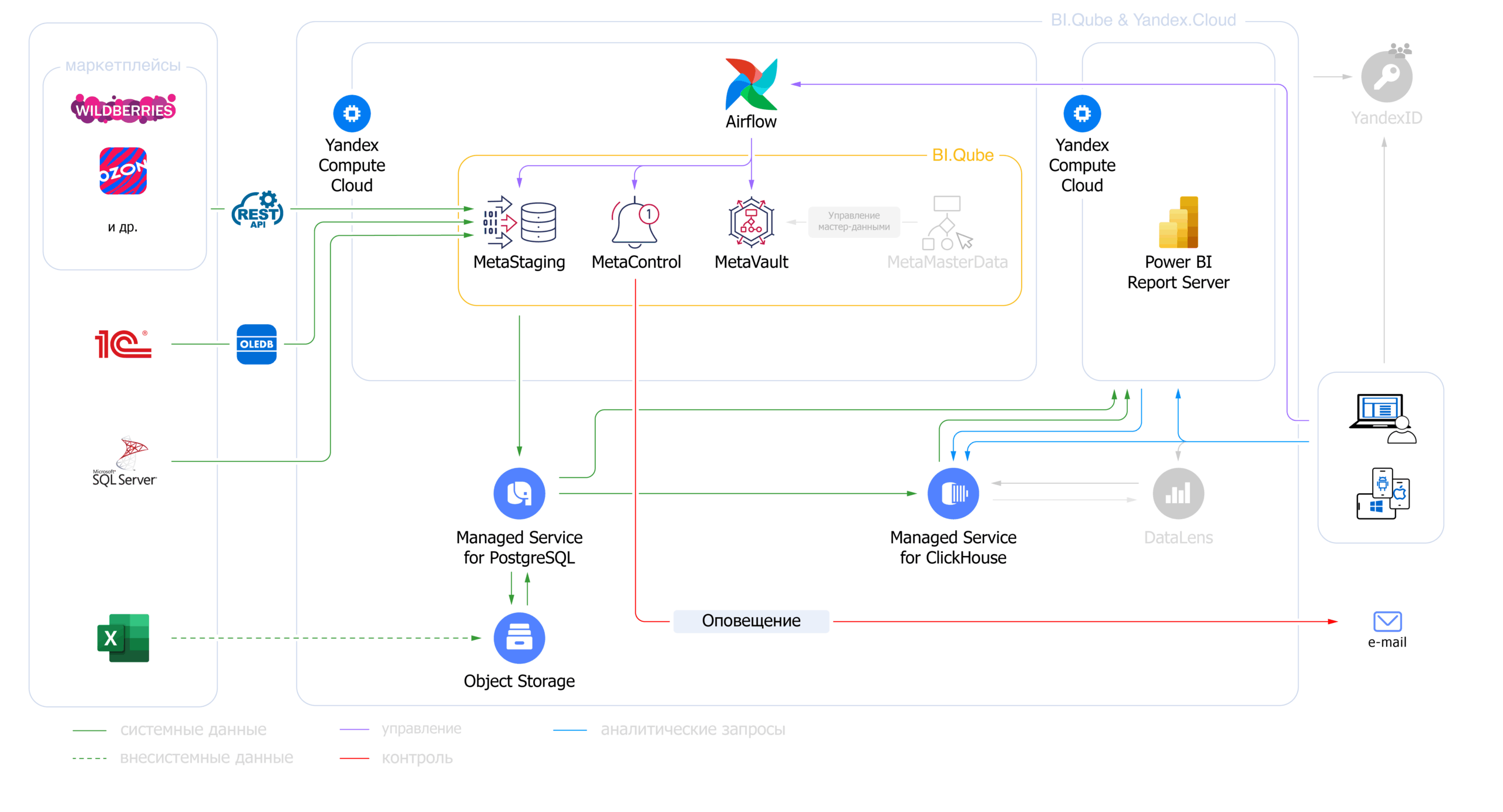Click the MetaControl bell icon

[x=635, y=222]
